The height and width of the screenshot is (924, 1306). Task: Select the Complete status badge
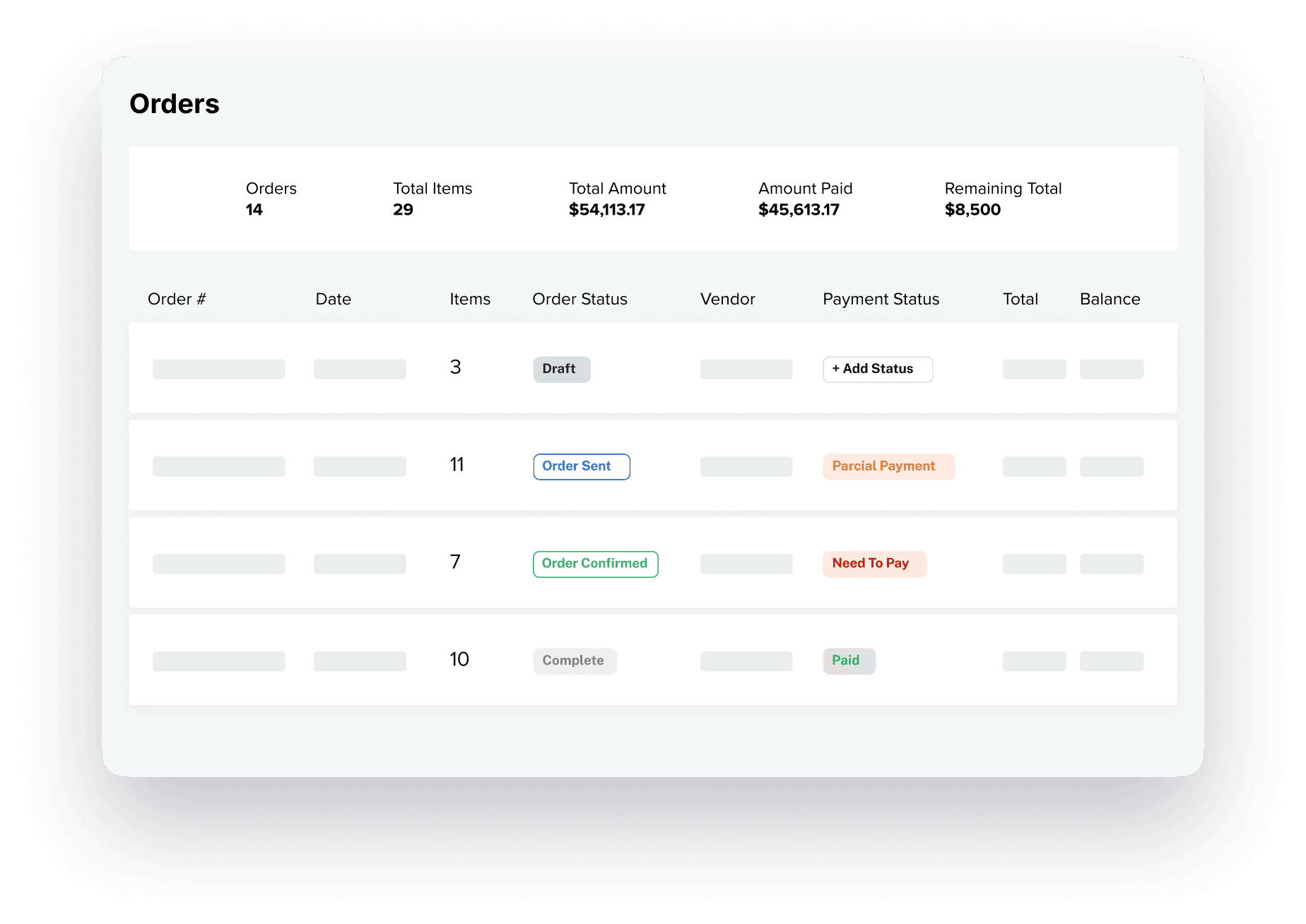click(574, 661)
